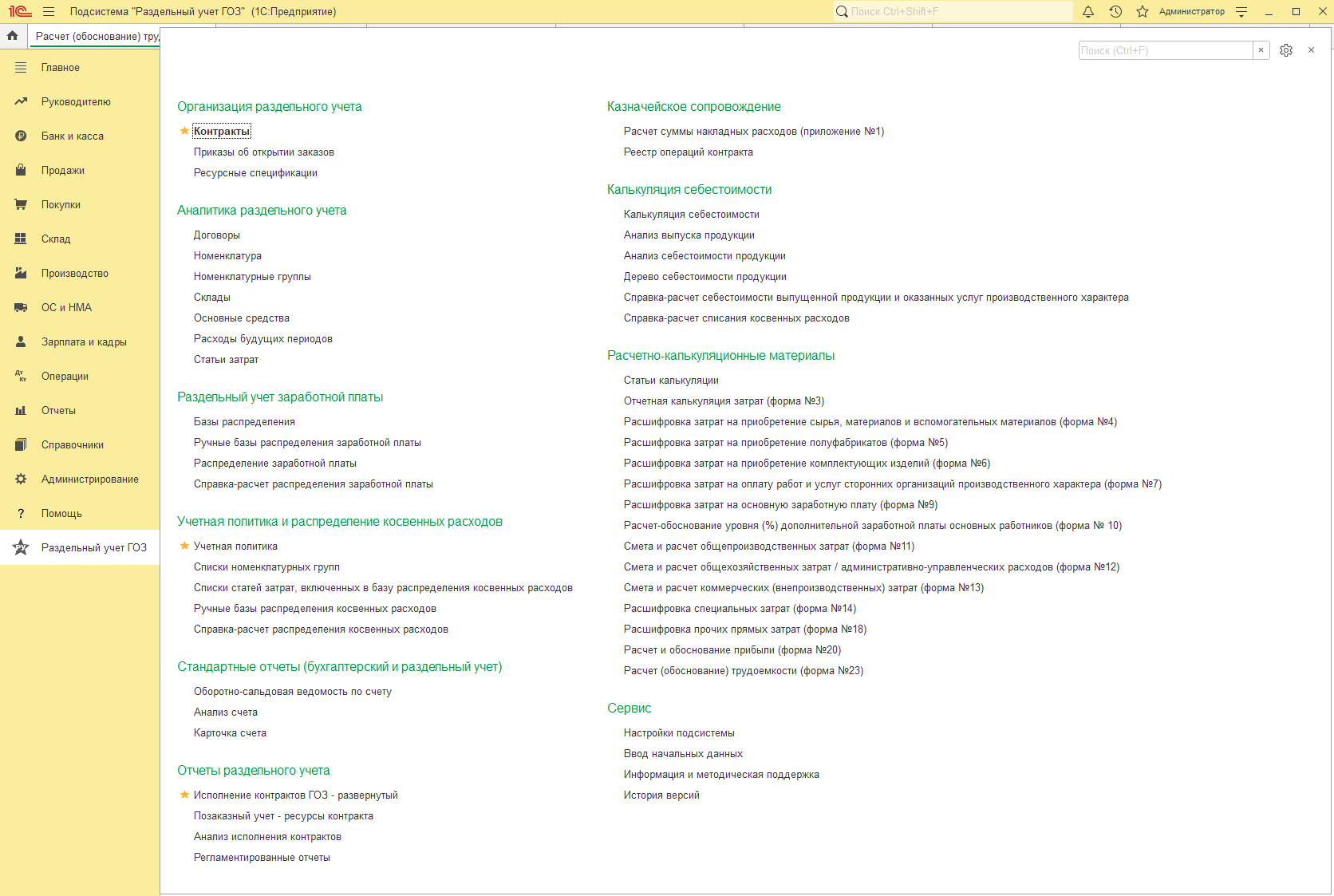Click the panel search field Поиск (Ctrl+F)
The image size is (1334, 896).
[1165, 50]
